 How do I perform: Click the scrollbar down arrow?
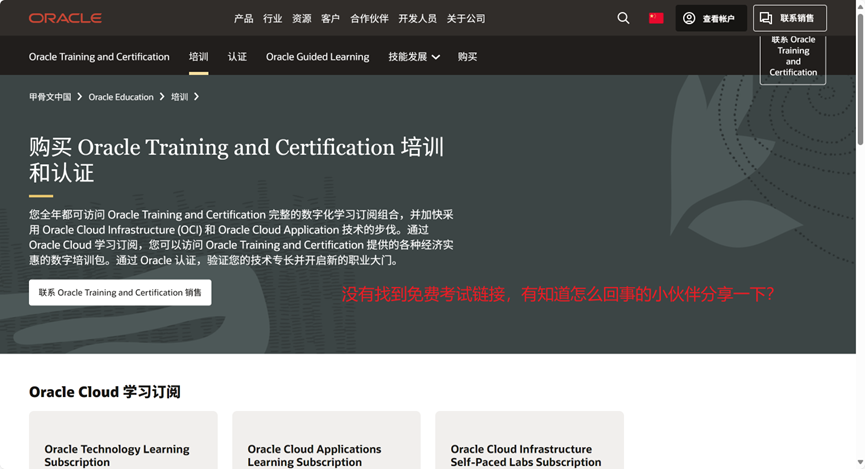[x=860, y=462]
